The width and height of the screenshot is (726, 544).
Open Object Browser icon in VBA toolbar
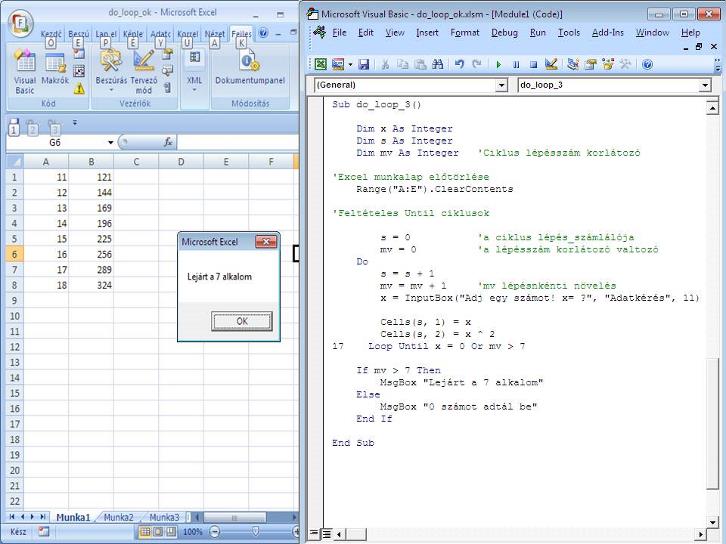pyautogui.click(x=608, y=64)
